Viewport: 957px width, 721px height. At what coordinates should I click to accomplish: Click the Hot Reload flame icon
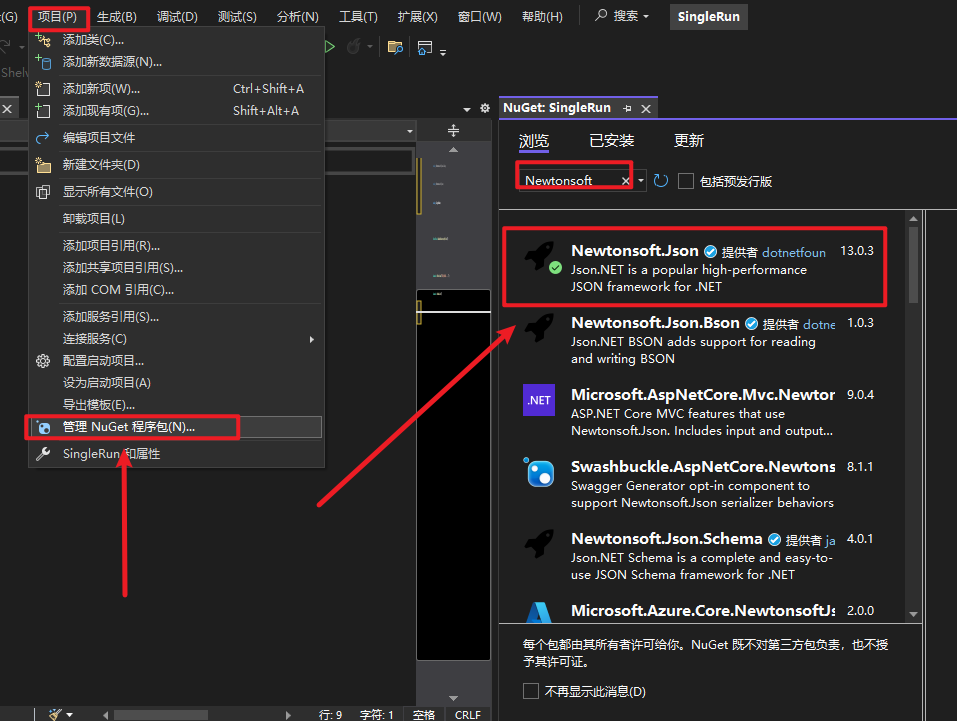click(x=353, y=46)
